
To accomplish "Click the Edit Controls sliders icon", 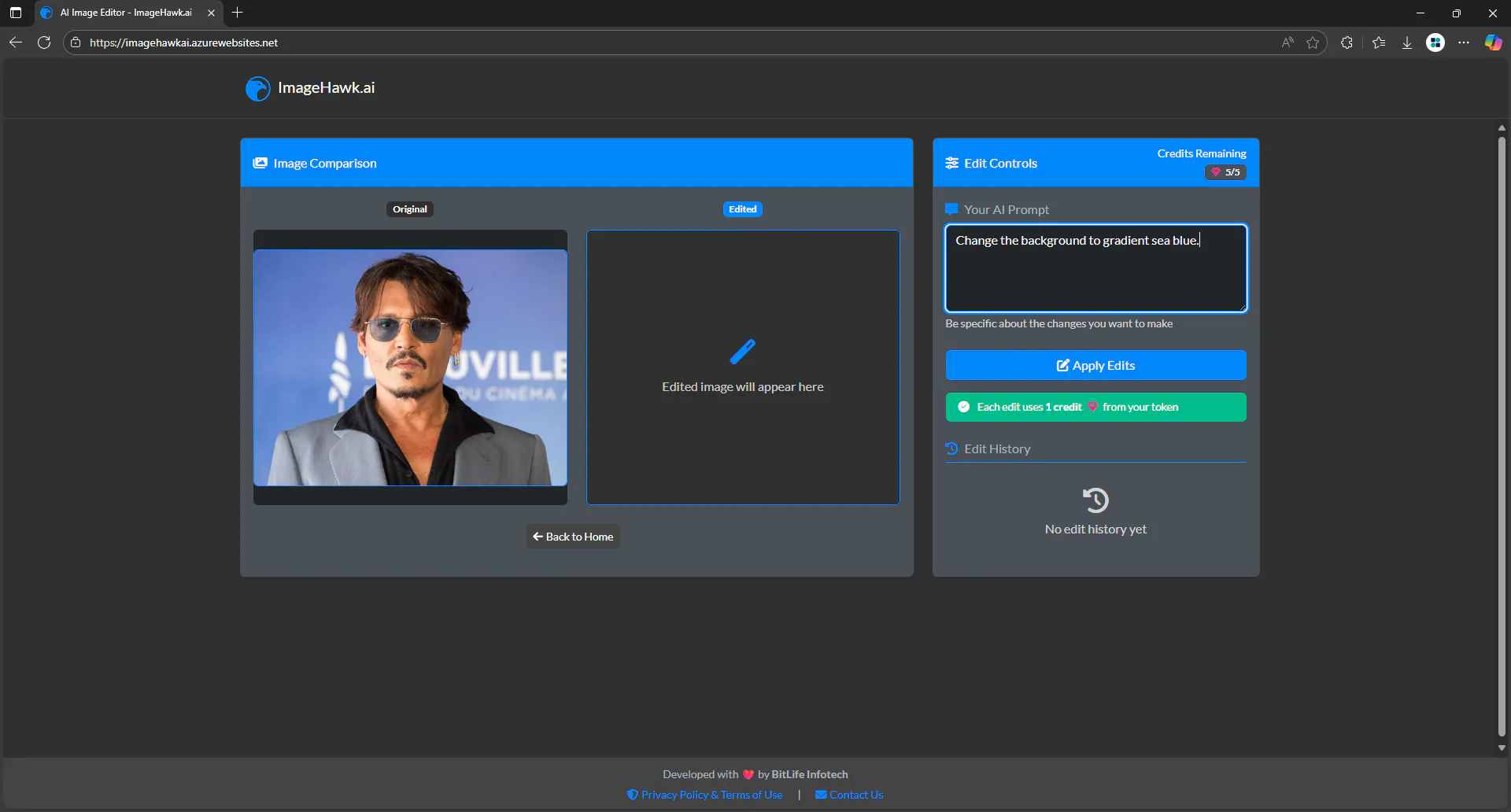I will tap(952, 163).
